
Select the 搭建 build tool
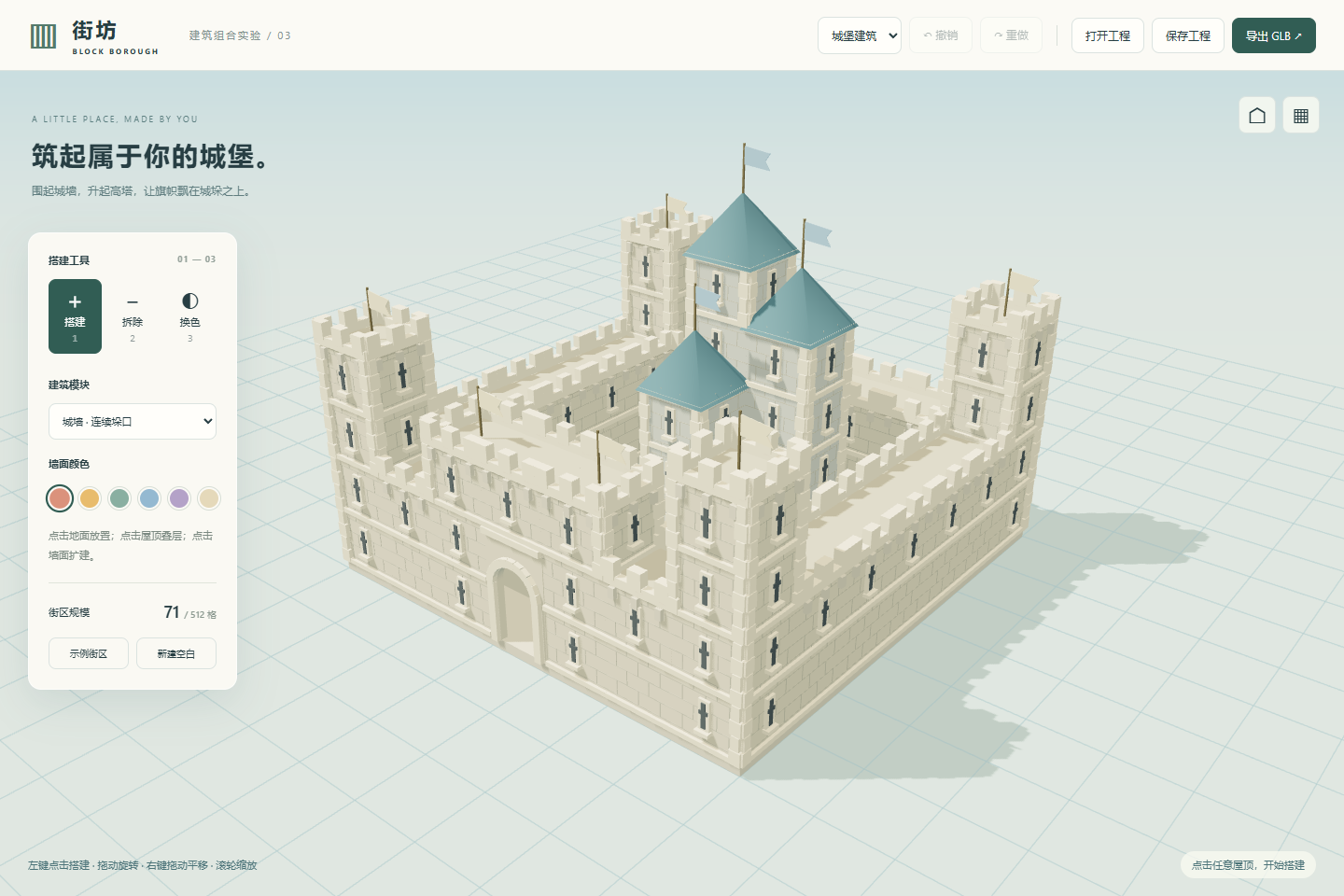point(75,316)
